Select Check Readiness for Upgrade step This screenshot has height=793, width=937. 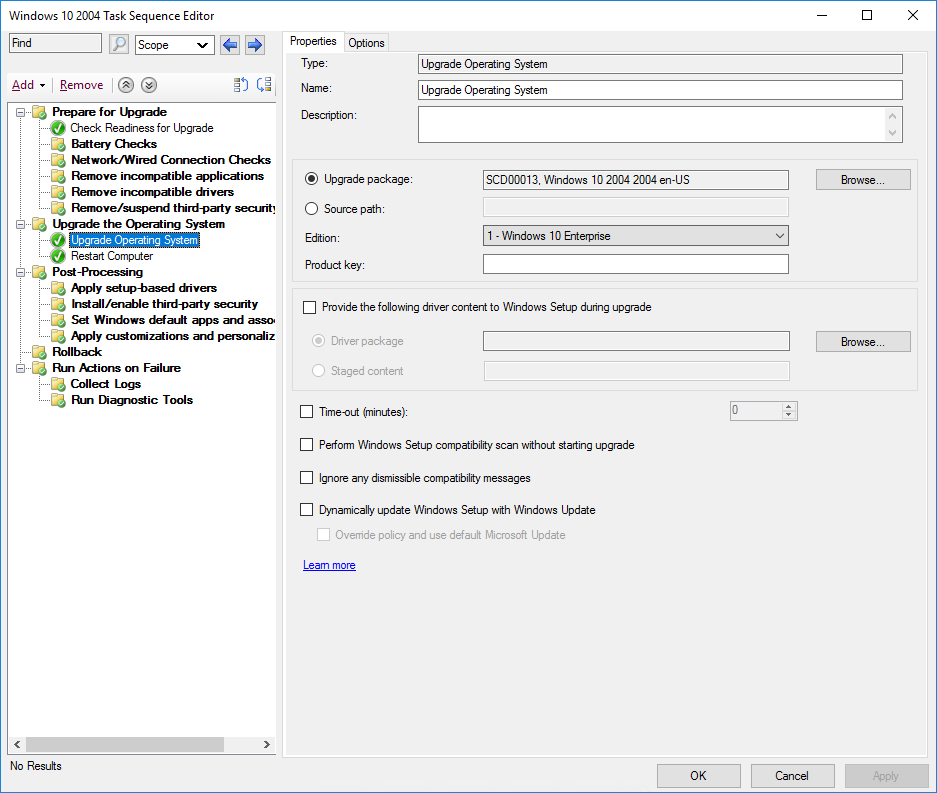pos(142,128)
